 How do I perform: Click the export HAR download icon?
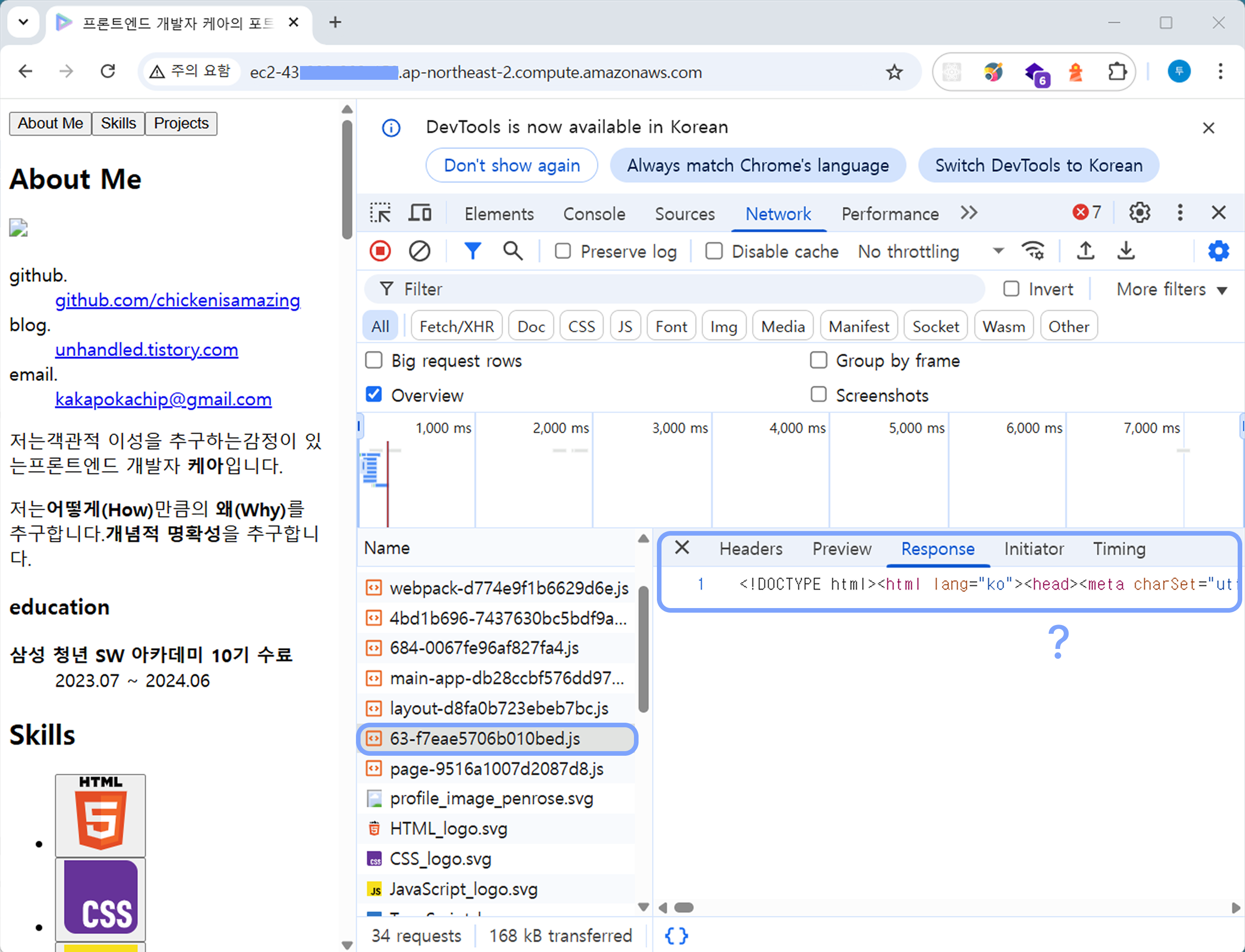click(1126, 251)
